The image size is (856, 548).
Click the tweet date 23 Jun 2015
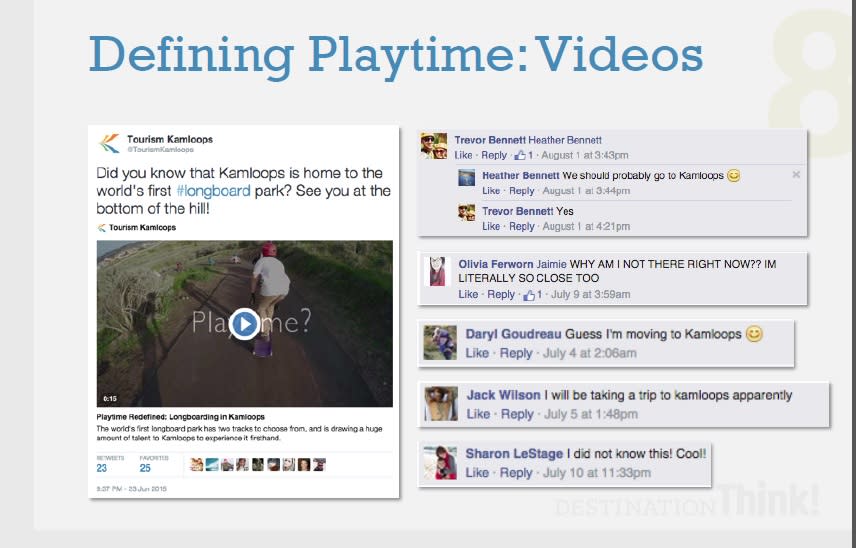click(147, 489)
